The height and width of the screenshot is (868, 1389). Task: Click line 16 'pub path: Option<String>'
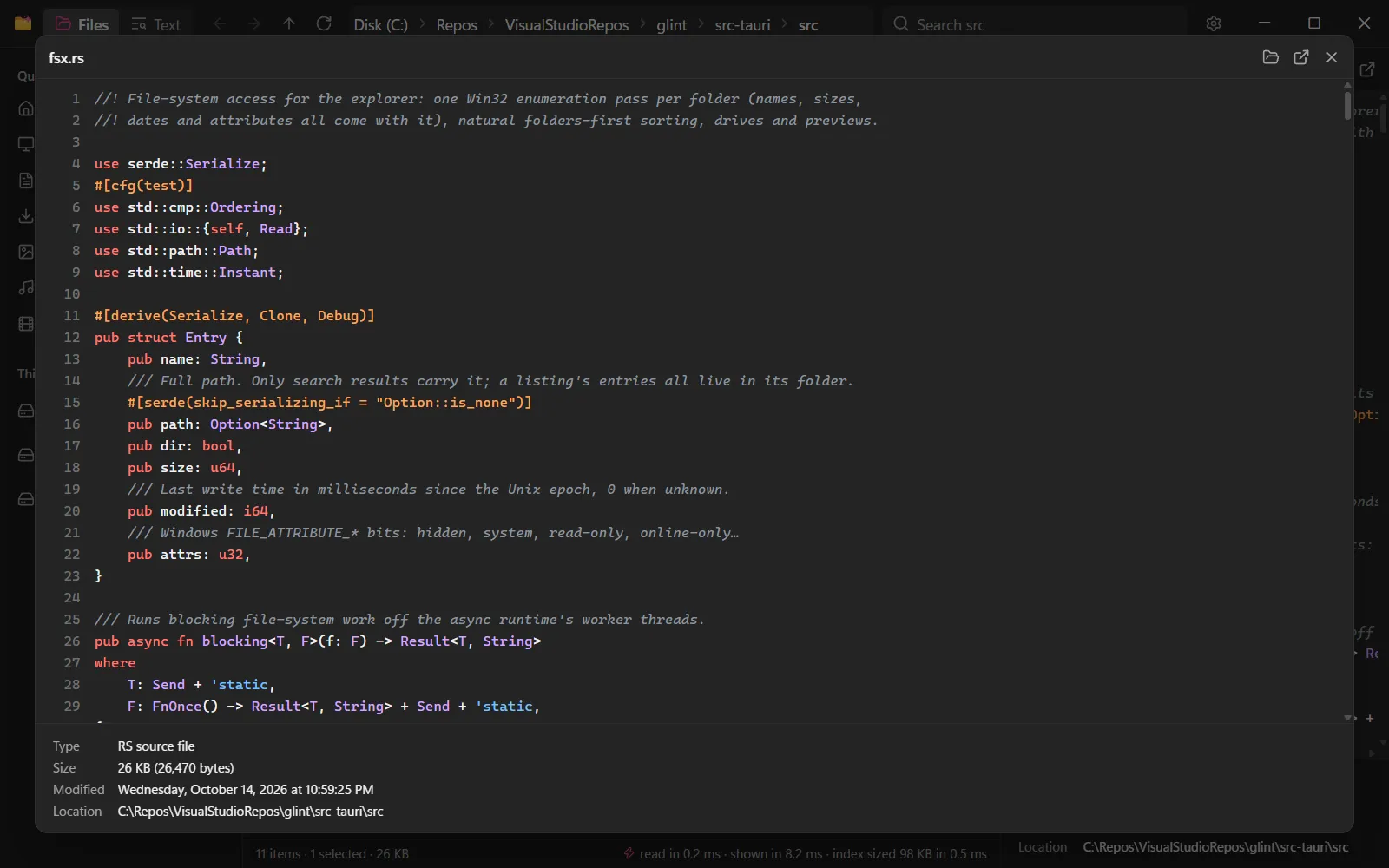(230, 424)
